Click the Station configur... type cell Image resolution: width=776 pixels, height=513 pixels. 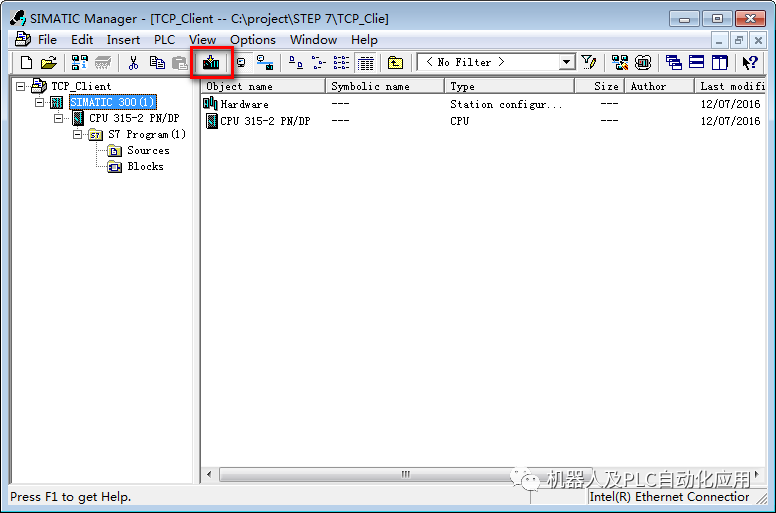tap(506, 104)
